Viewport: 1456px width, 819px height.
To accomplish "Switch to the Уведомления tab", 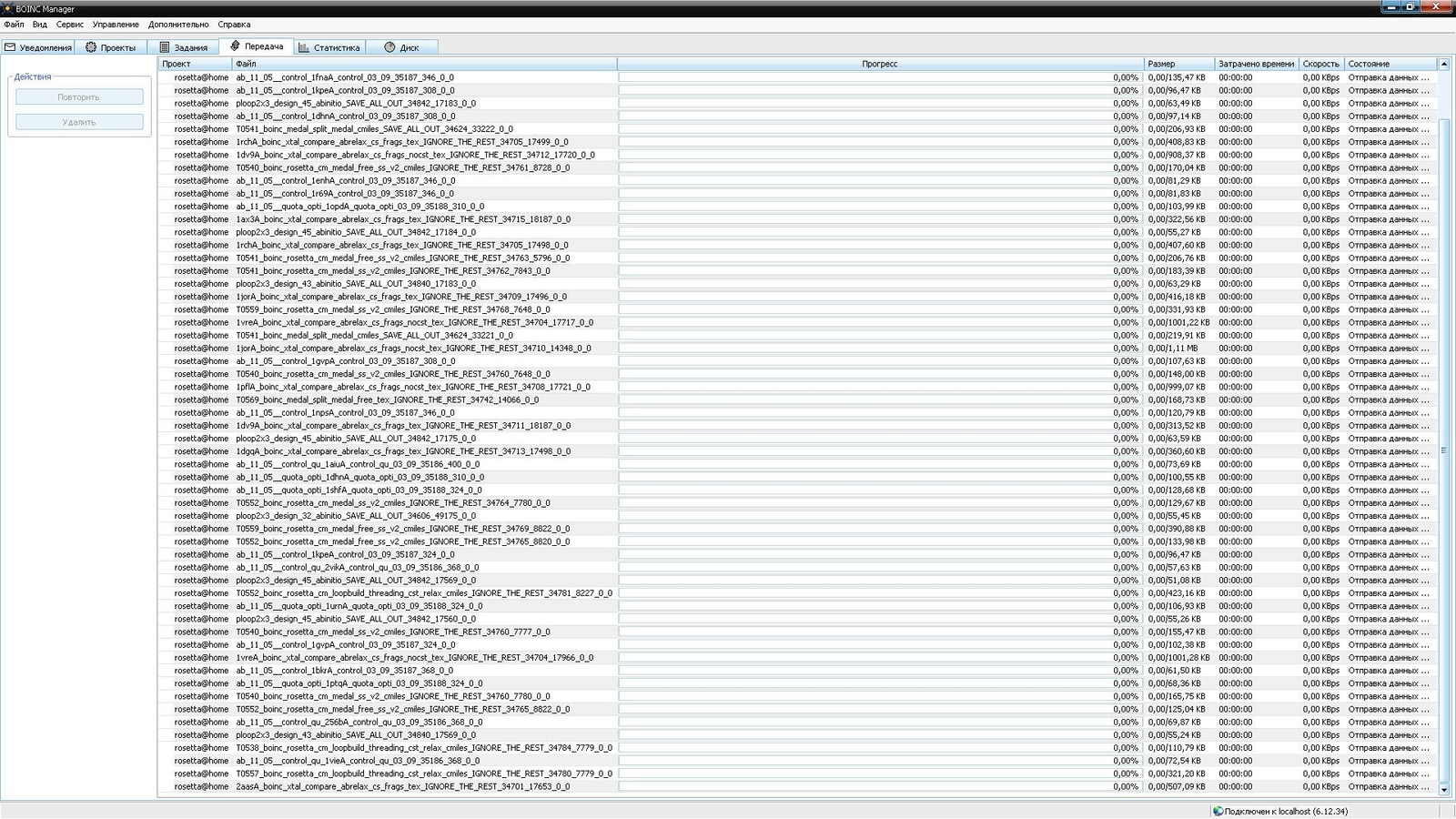I will coord(37,47).
